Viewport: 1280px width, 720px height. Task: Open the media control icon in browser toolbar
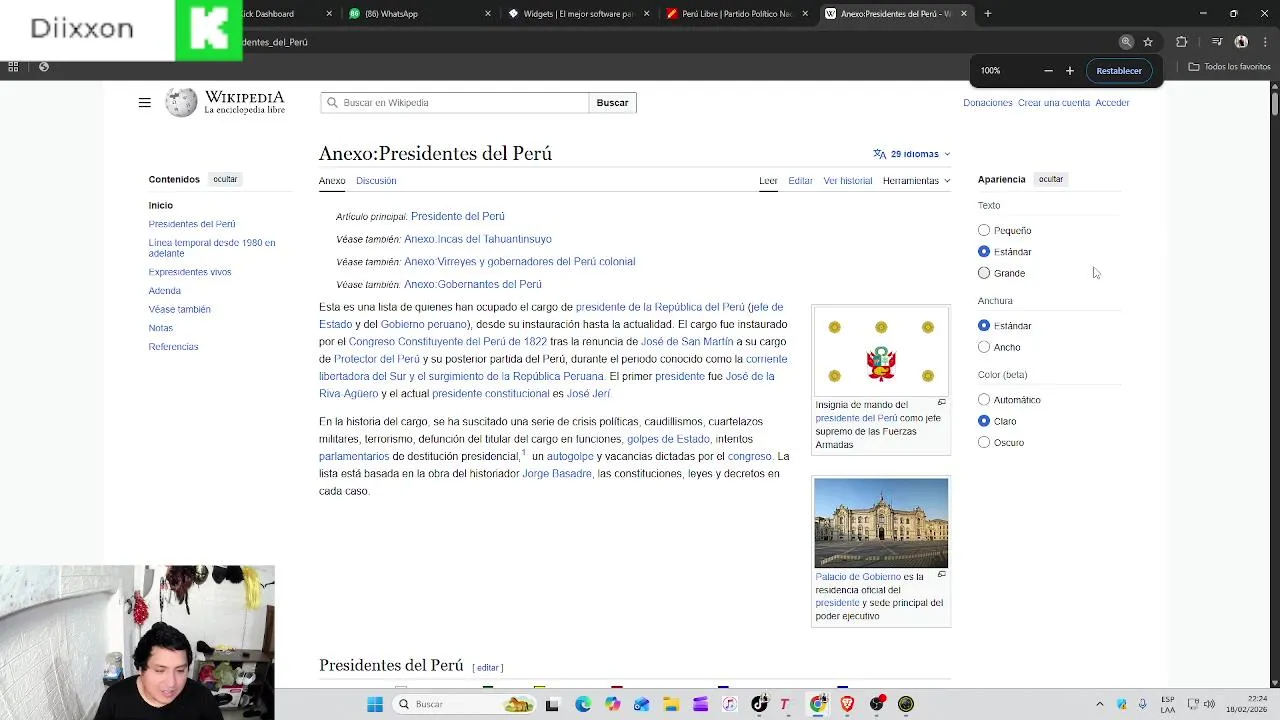pyautogui.click(x=1217, y=42)
